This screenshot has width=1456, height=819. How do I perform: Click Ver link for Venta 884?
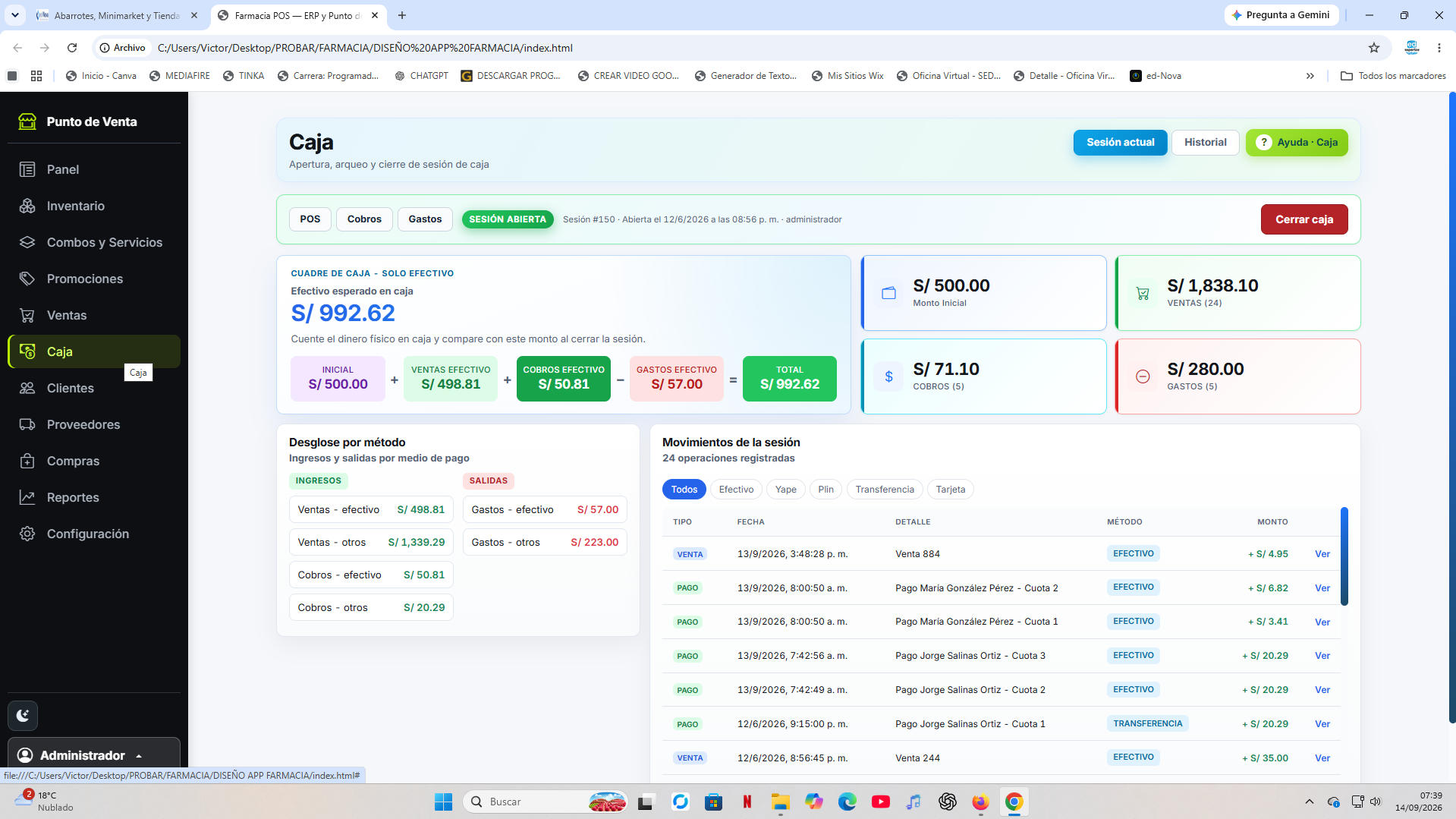pos(1322,554)
